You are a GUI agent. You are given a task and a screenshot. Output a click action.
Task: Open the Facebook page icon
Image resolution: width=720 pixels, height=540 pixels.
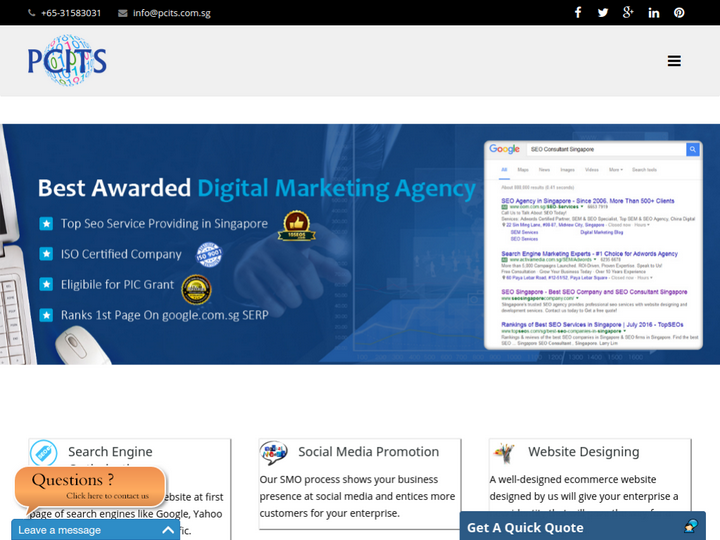(x=578, y=13)
